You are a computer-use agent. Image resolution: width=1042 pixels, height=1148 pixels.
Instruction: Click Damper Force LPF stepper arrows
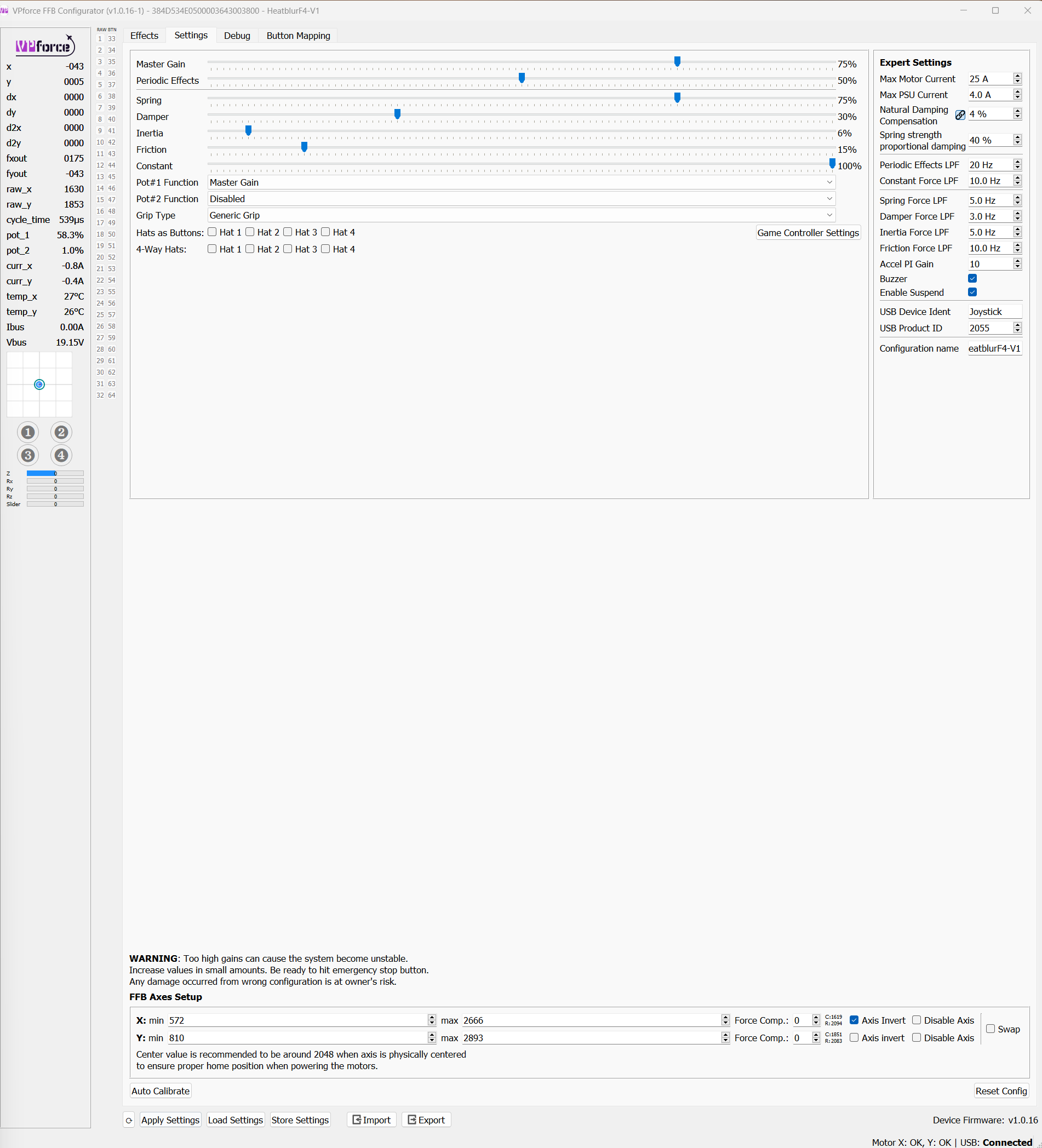pos(1017,216)
